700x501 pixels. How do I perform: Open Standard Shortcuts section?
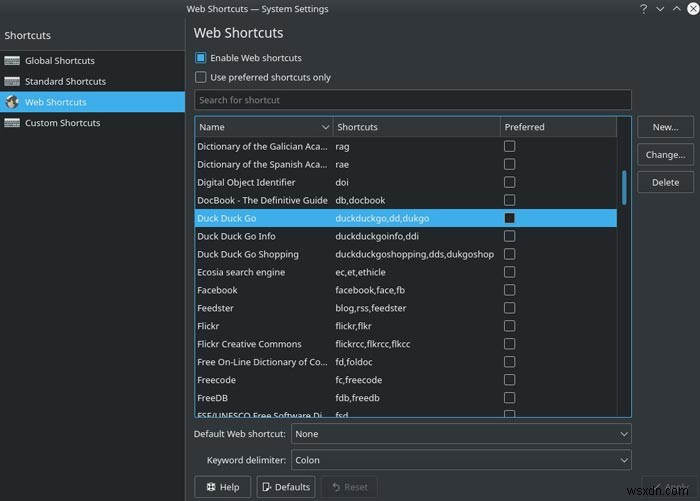tap(92, 81)
